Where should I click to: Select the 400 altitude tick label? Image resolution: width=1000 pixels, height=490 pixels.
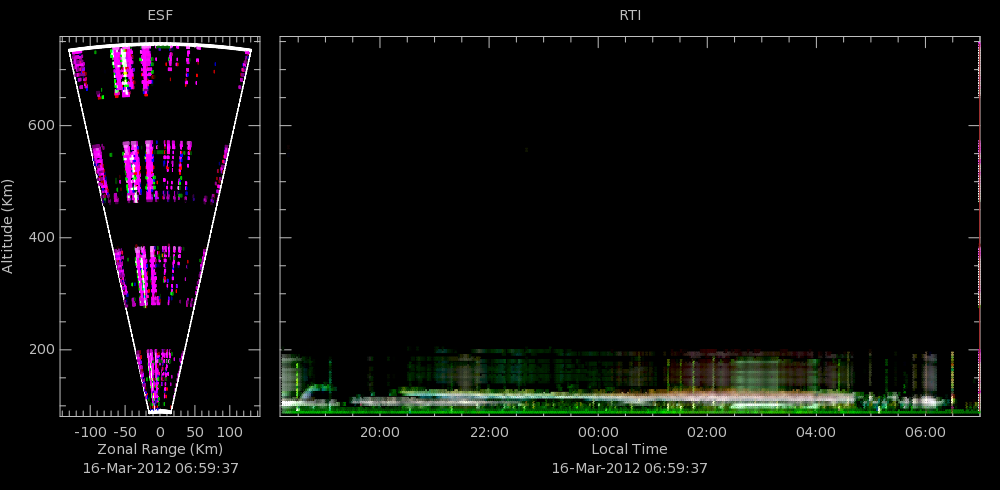tap(40, 237)
